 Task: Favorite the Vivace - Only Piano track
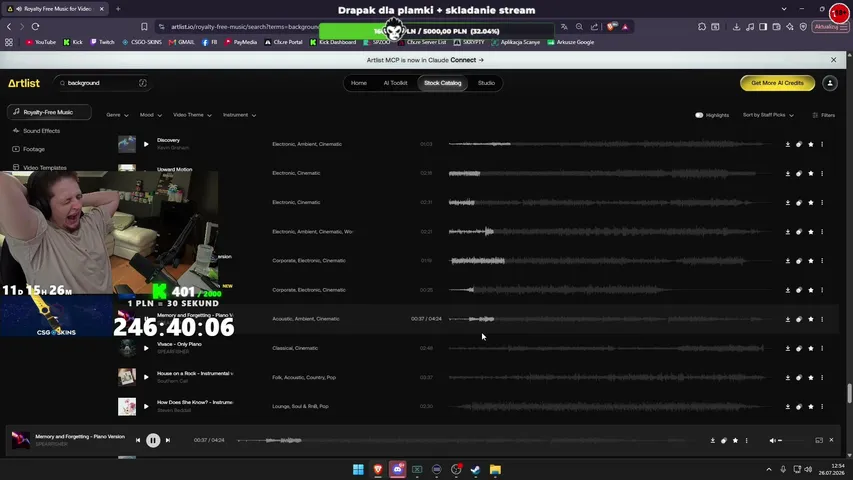click(x=811, y=348)
